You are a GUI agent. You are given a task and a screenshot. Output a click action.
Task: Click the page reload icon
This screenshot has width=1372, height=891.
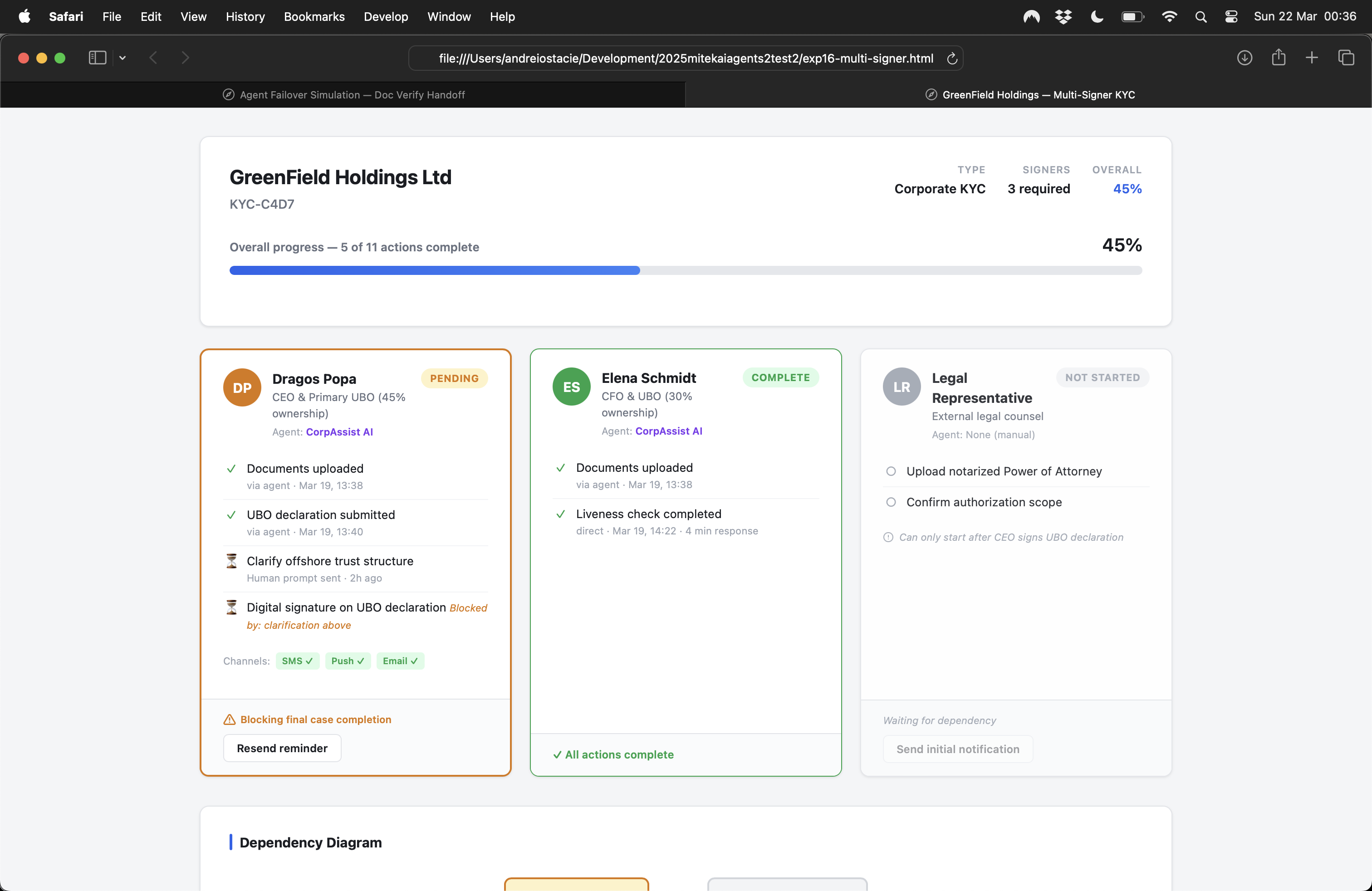pyautogui.click(x=952, y=58)
